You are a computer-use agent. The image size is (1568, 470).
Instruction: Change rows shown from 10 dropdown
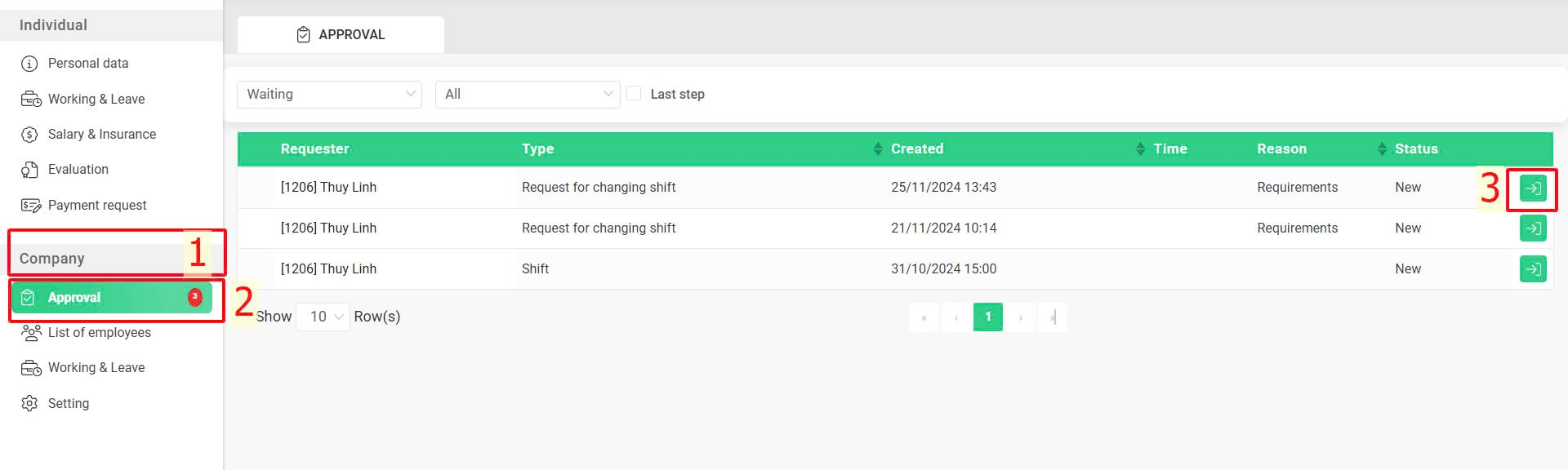click(x=323, y=317)
